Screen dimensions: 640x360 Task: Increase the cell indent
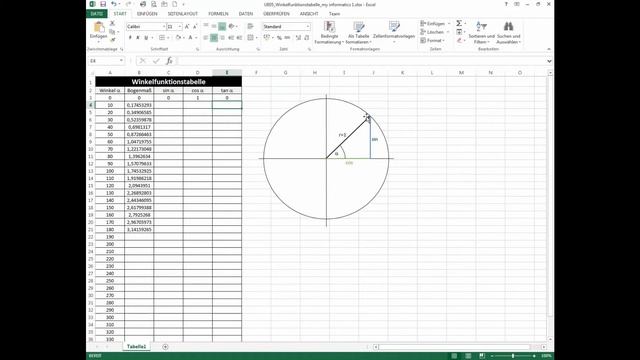pyautogui.click(x=239, y=38)
